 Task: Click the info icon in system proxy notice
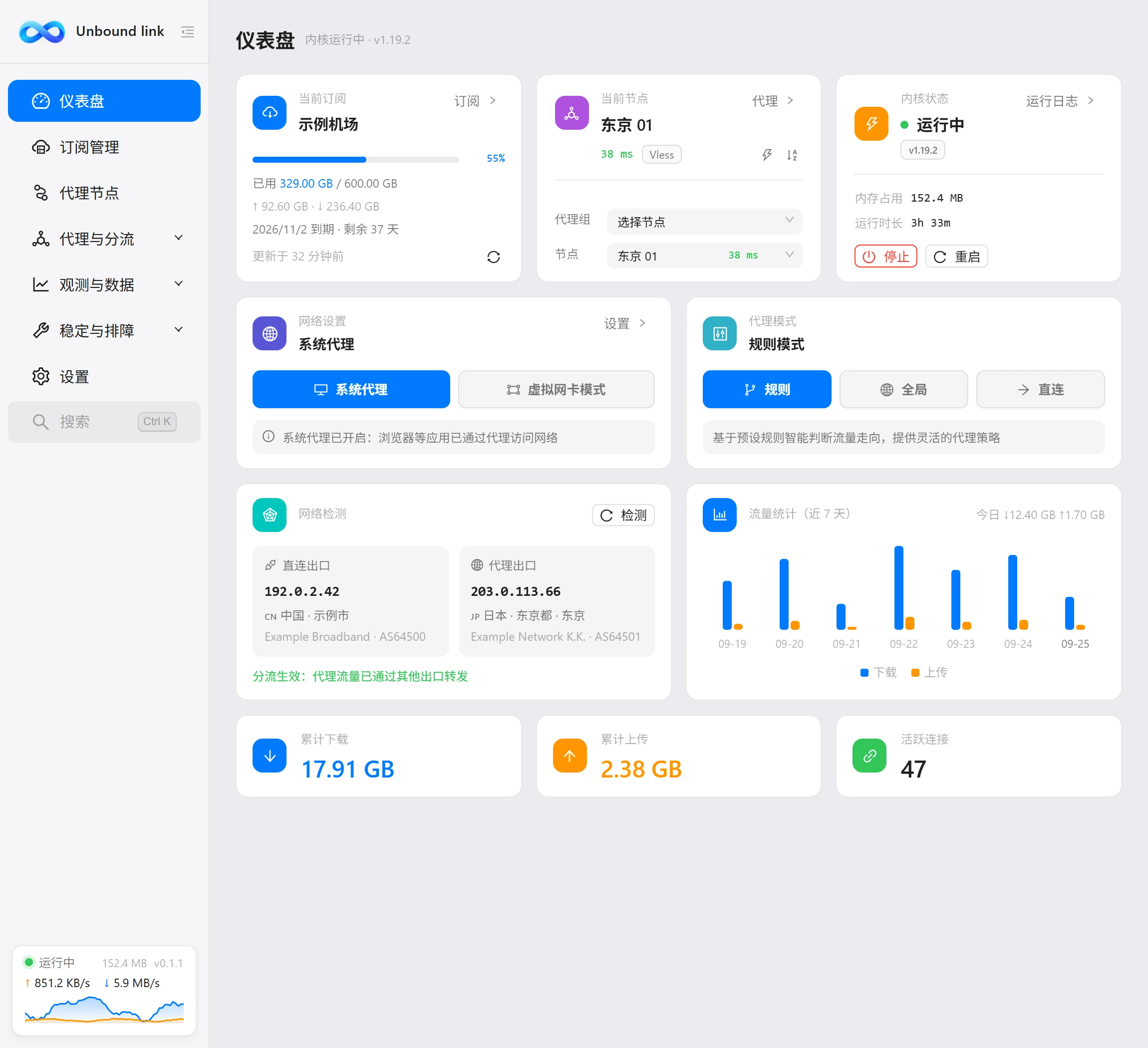click(x=268, y=437)
